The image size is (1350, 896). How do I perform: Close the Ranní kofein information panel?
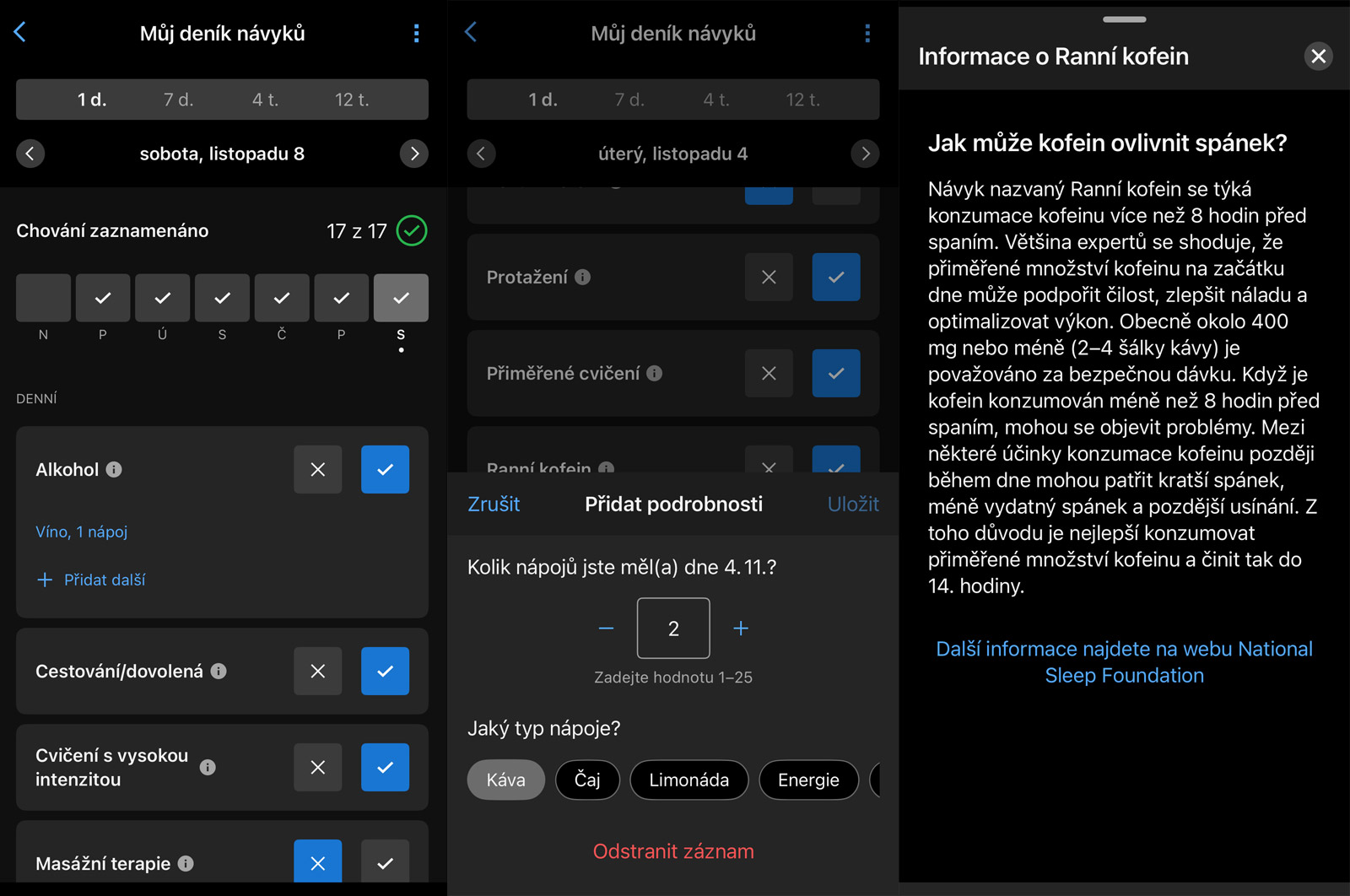(x=1318, y=57)
